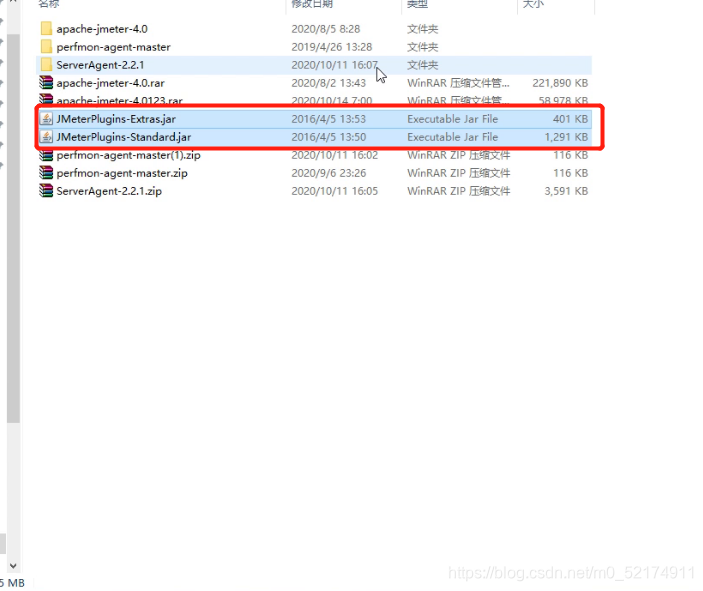
Task: Select file name ServerAgent-2.2.1 folder
Action: 100,65
